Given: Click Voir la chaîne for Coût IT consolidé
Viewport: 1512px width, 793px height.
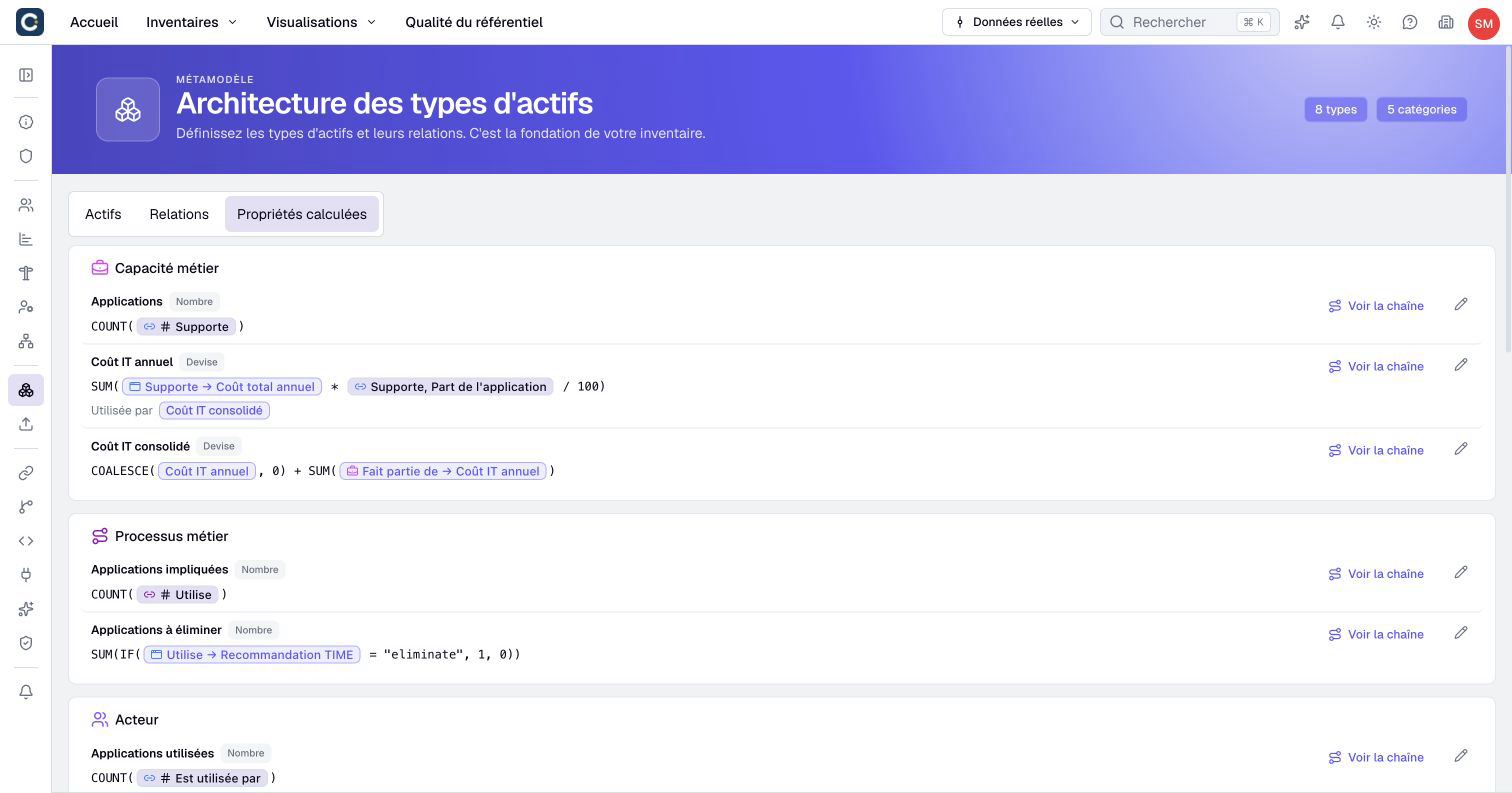Looking at the screenshot, I should (1376, 450).
